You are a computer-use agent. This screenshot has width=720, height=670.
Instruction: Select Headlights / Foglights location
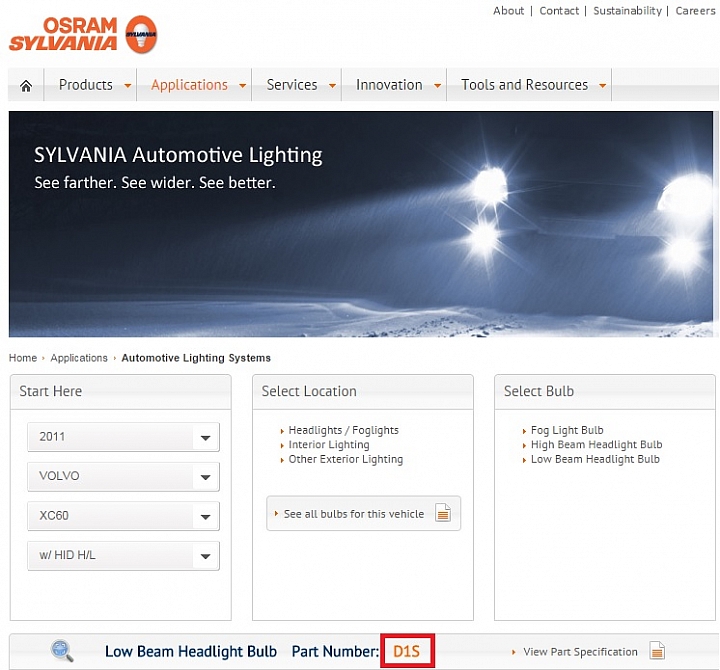click(x=343, y=430)
